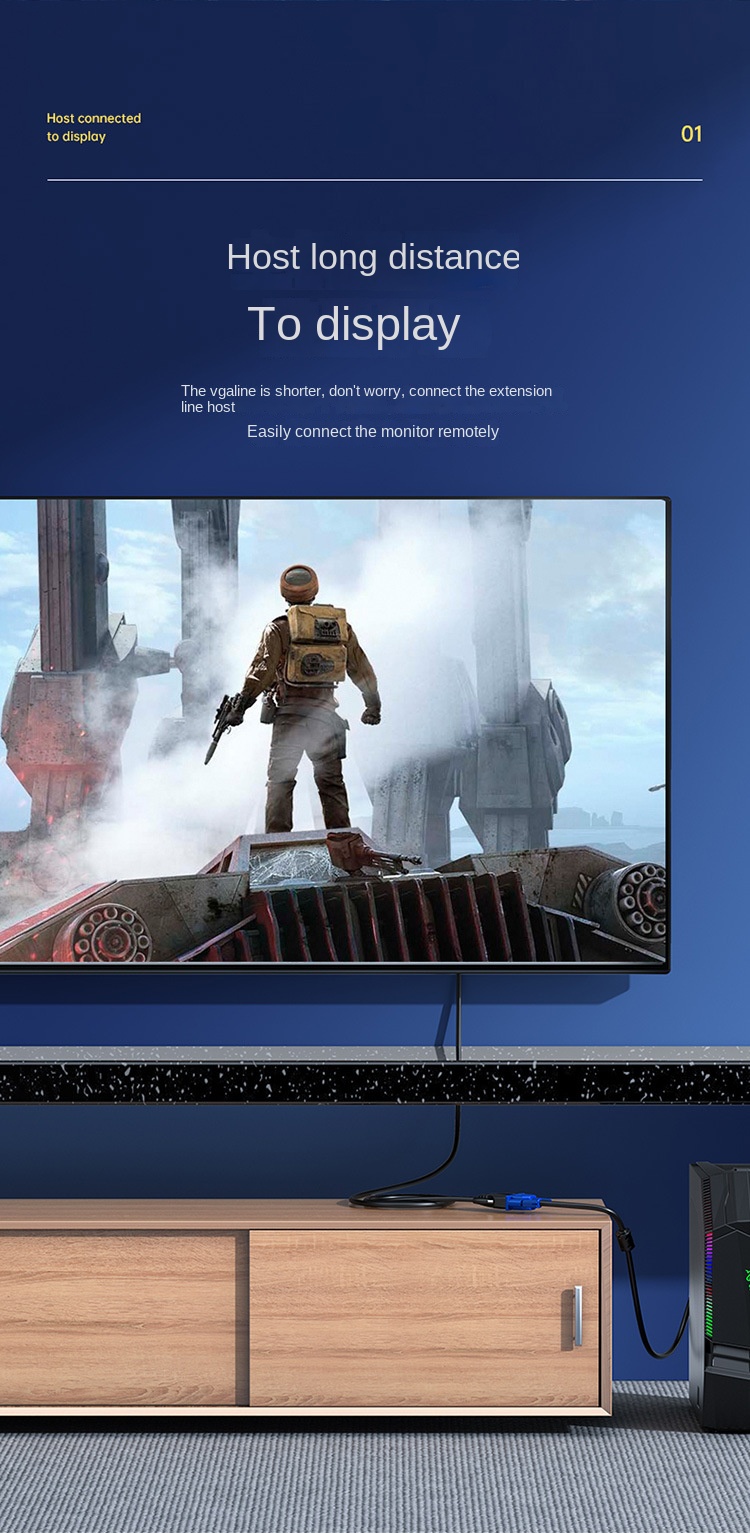Click the 'The vgaline is shorter' description text
Image resolution: width=750 pixels, height=1533 pixels.
(x=366, y=399)
